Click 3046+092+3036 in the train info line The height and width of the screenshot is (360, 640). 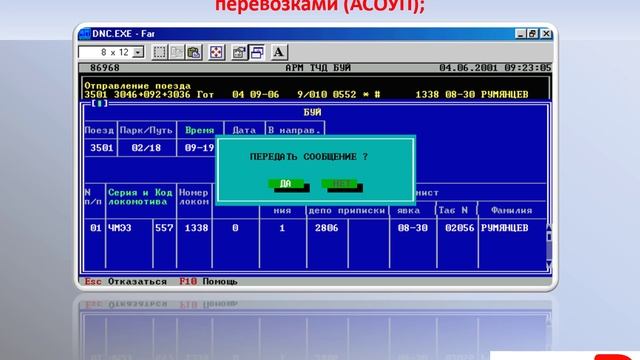152,95
